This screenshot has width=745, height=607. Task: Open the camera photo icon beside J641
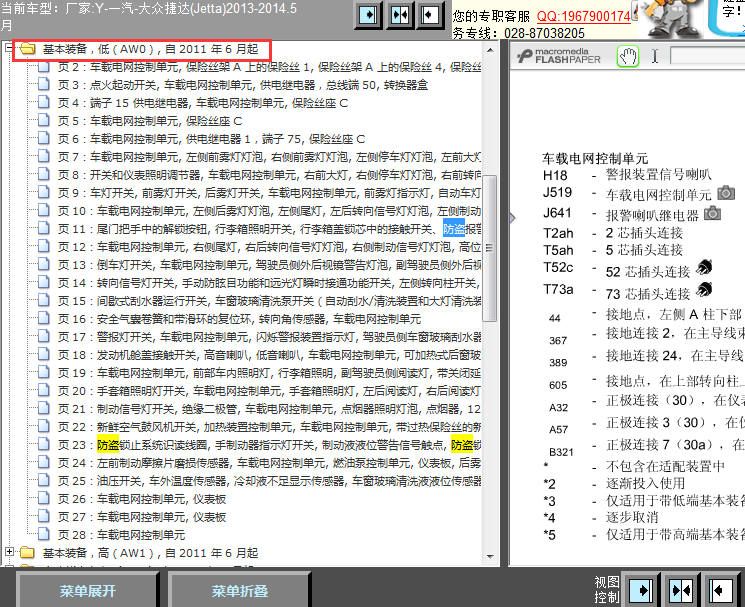pos(712,213)
